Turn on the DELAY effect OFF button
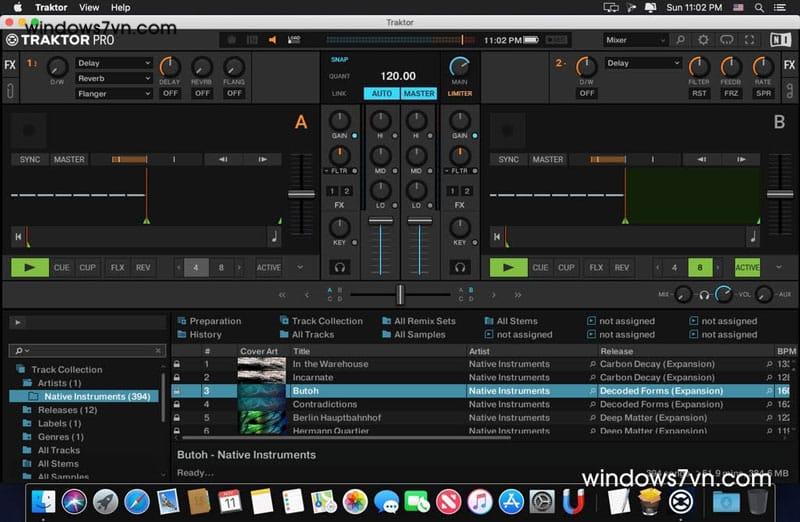800x522 pixels. [x=170, y=93]
